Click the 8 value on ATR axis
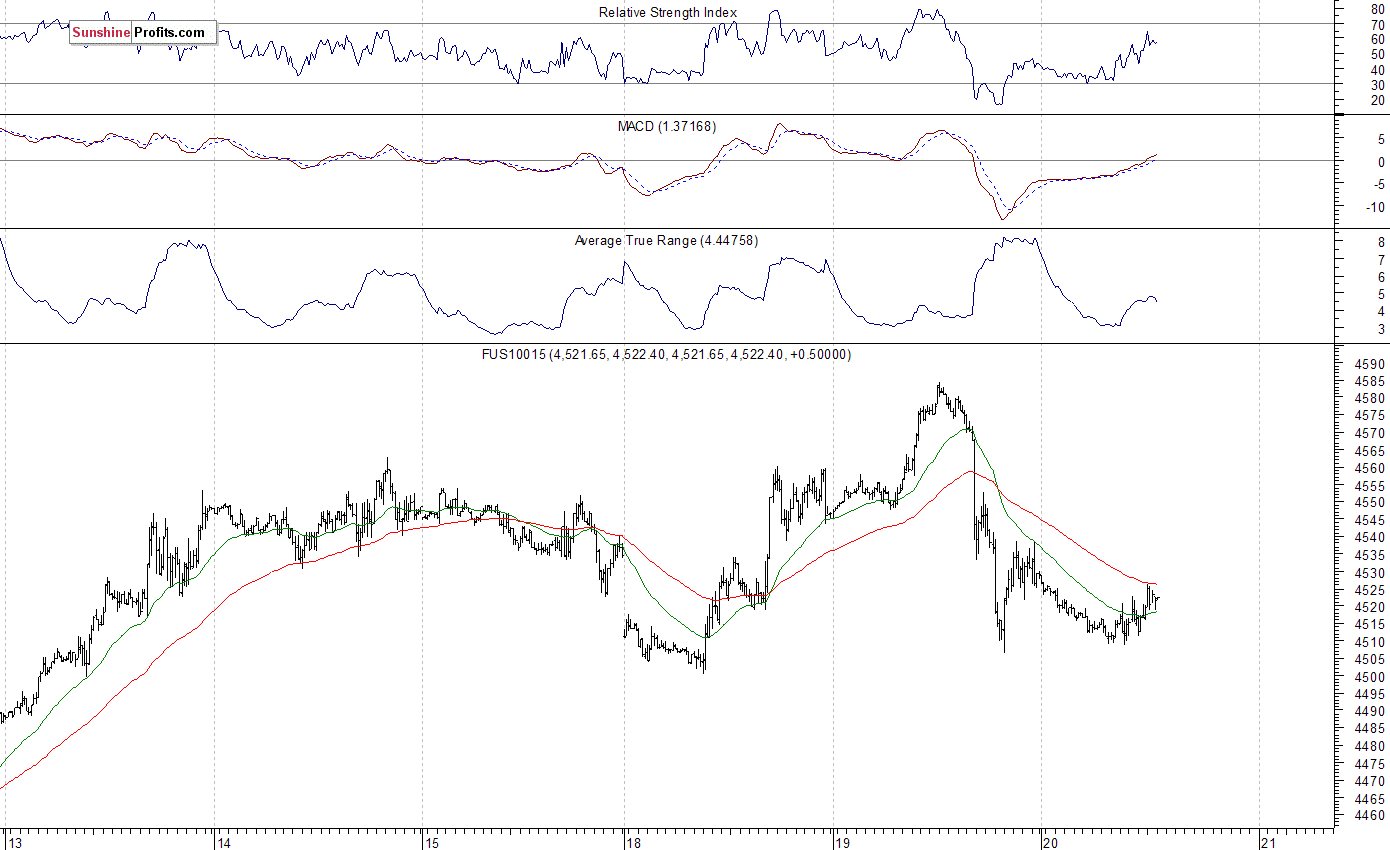This screenshot has width=1390, height=850. [1382, 242]
